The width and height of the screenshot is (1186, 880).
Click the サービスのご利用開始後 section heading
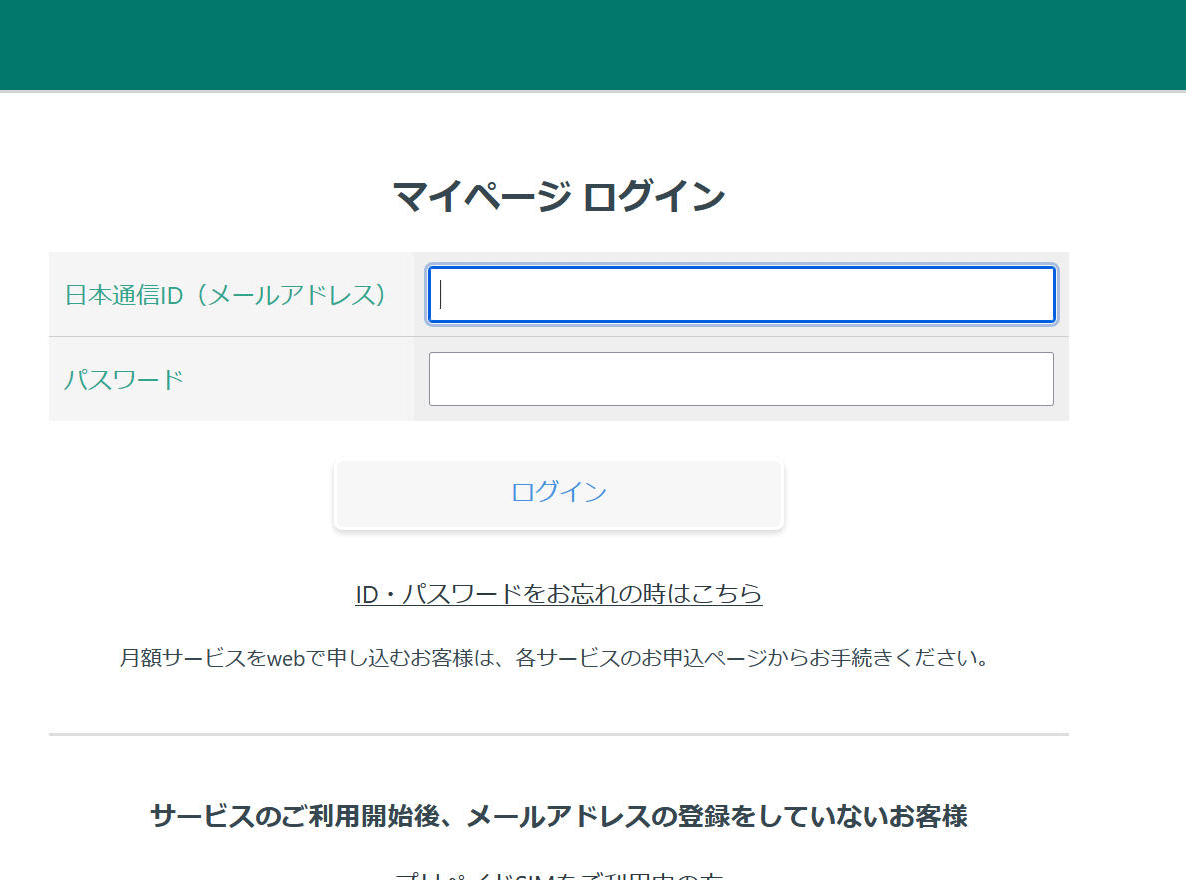click(558, 816)
